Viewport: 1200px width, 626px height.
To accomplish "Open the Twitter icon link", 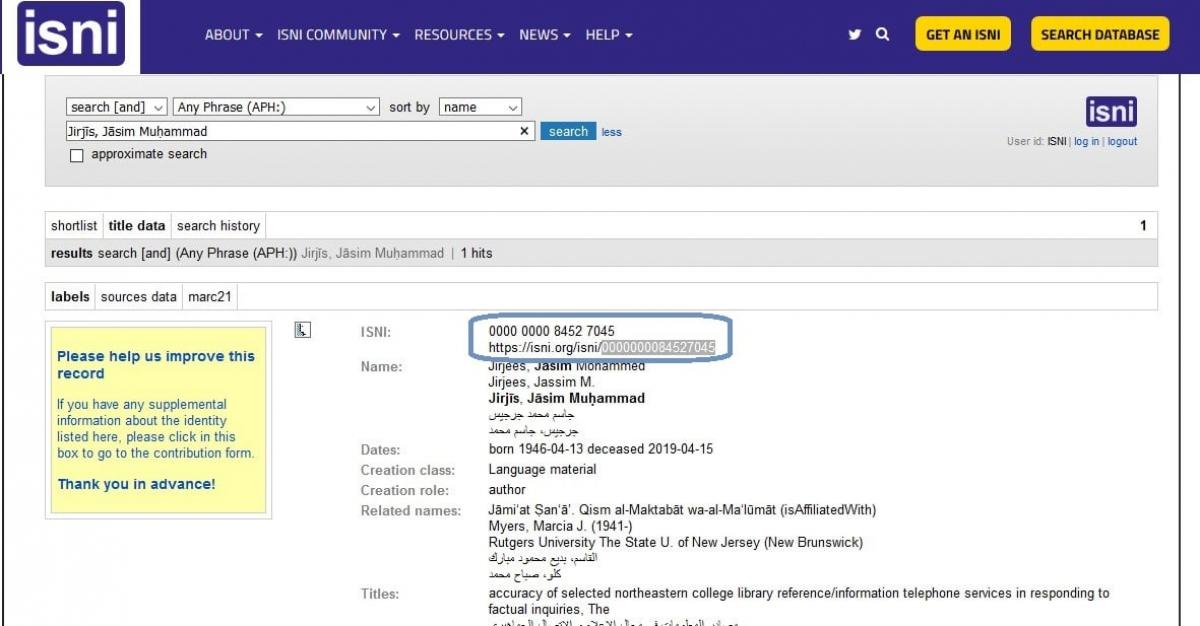I will pos(854,35).
